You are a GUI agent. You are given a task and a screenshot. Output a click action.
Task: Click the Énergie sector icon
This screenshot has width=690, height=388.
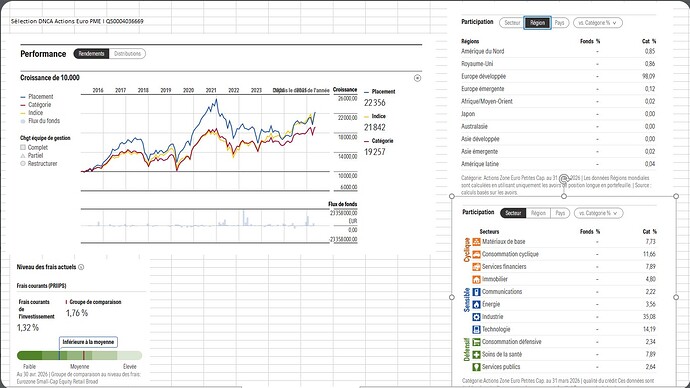[x=476, y=304]
